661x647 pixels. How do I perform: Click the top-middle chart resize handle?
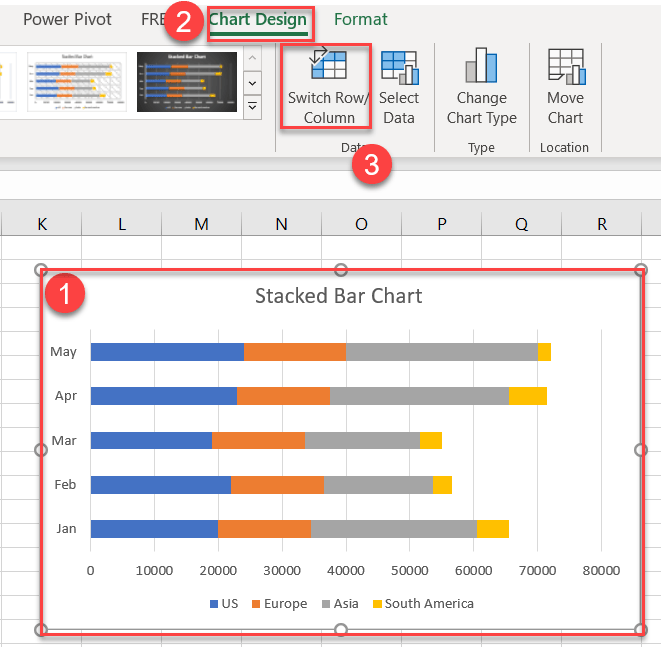pyautogui.click(x=341, y=270)
